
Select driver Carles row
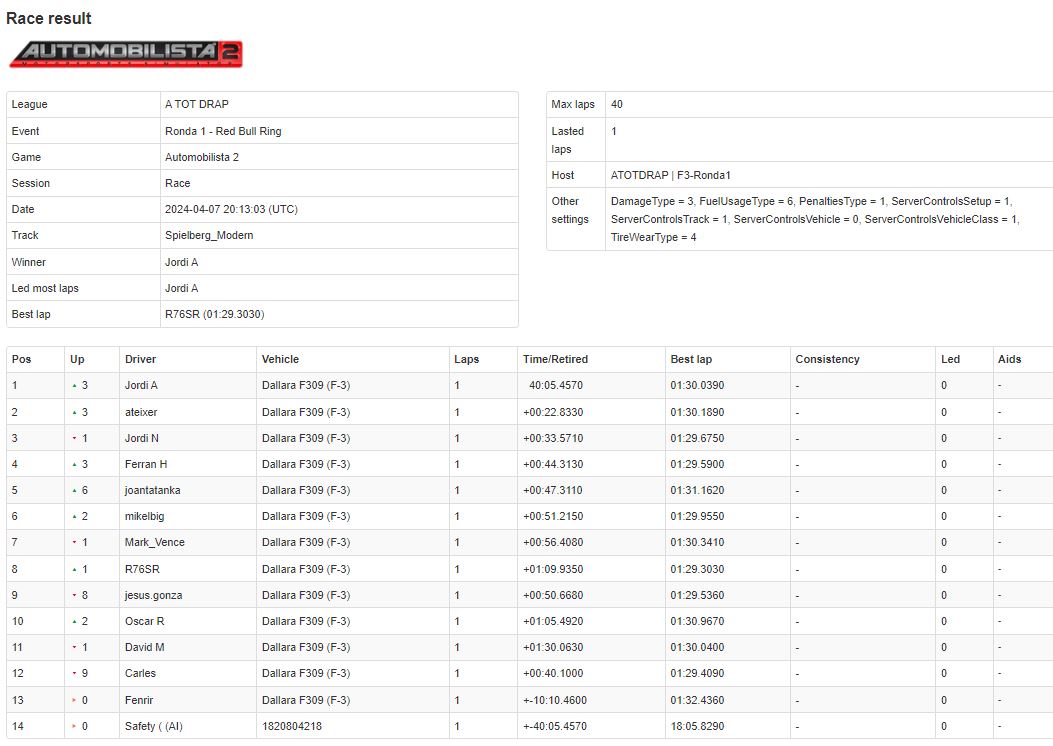(x=529, y=673)
